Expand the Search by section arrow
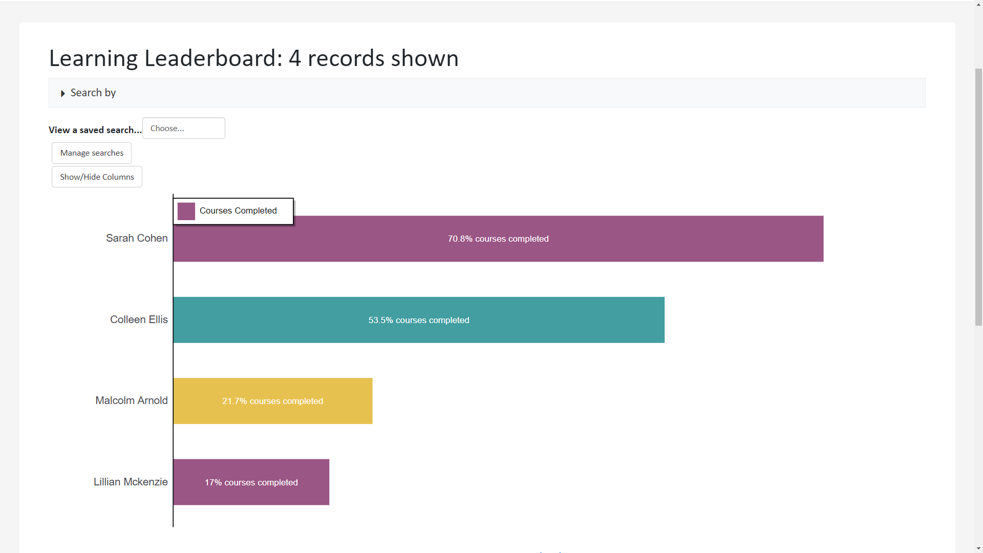Viewport: 983px width, 553px height. [63, 93]
